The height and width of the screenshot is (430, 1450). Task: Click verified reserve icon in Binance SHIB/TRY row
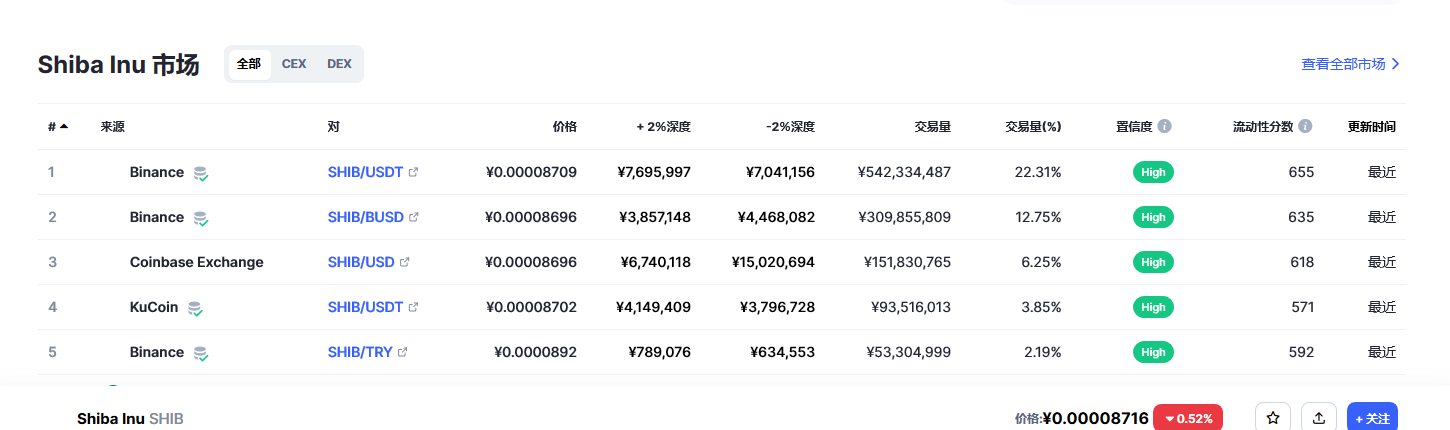[x=201, y=353]
